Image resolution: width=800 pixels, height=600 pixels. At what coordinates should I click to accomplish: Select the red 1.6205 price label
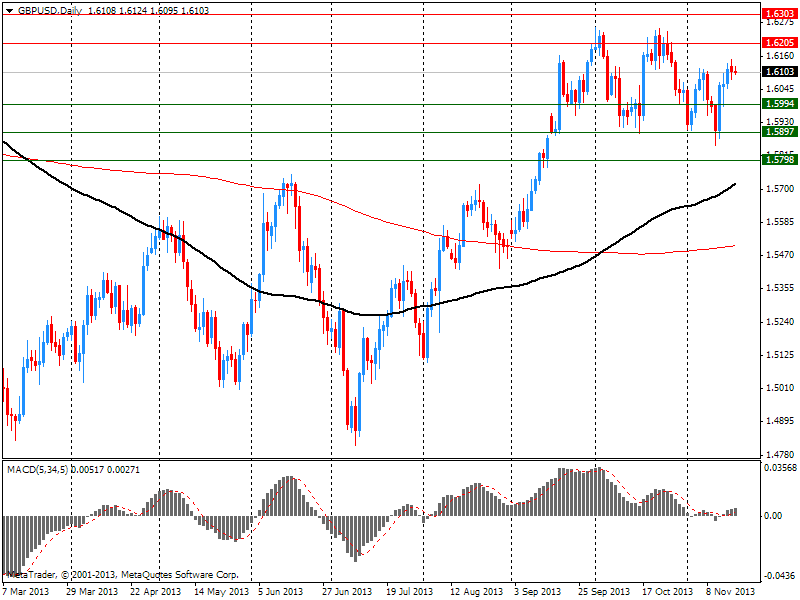click(x=778, y=43)
